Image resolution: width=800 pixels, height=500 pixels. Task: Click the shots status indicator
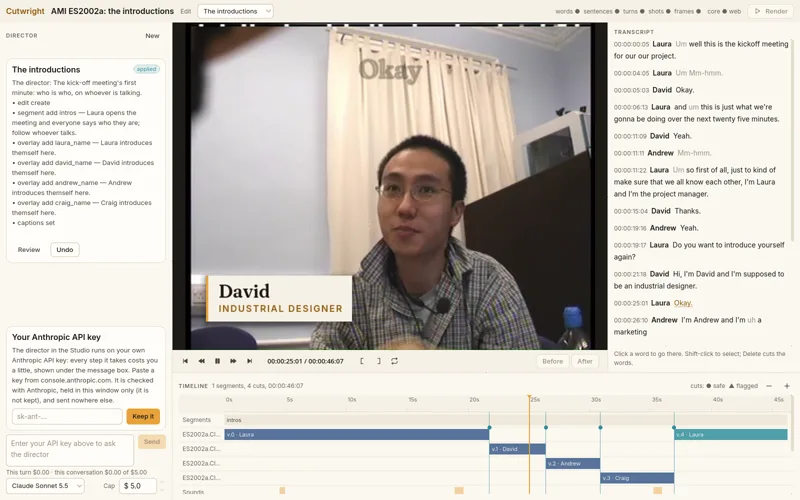[659, 11]
